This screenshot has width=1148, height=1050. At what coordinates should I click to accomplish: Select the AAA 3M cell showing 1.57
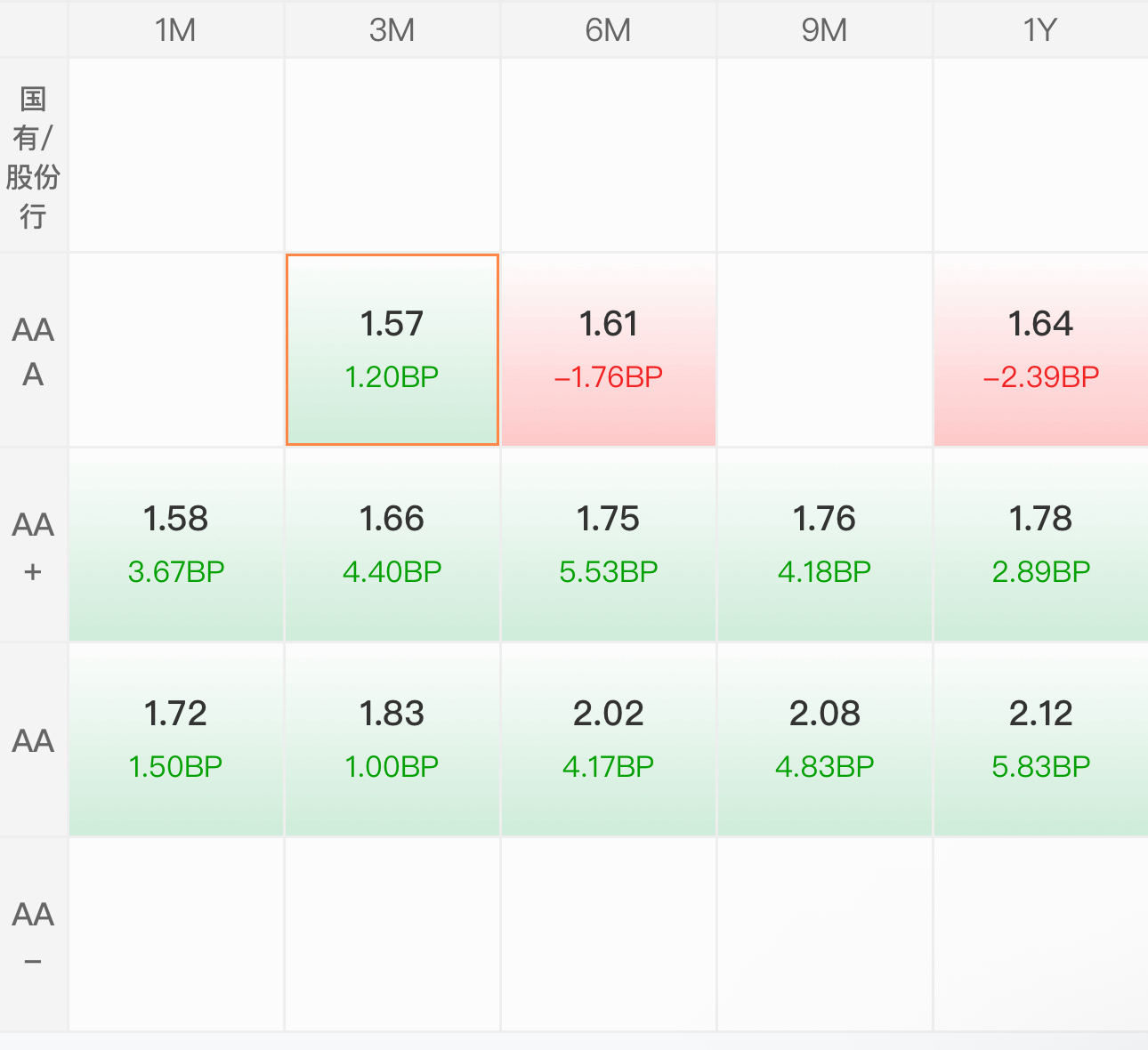click(392, 350)
